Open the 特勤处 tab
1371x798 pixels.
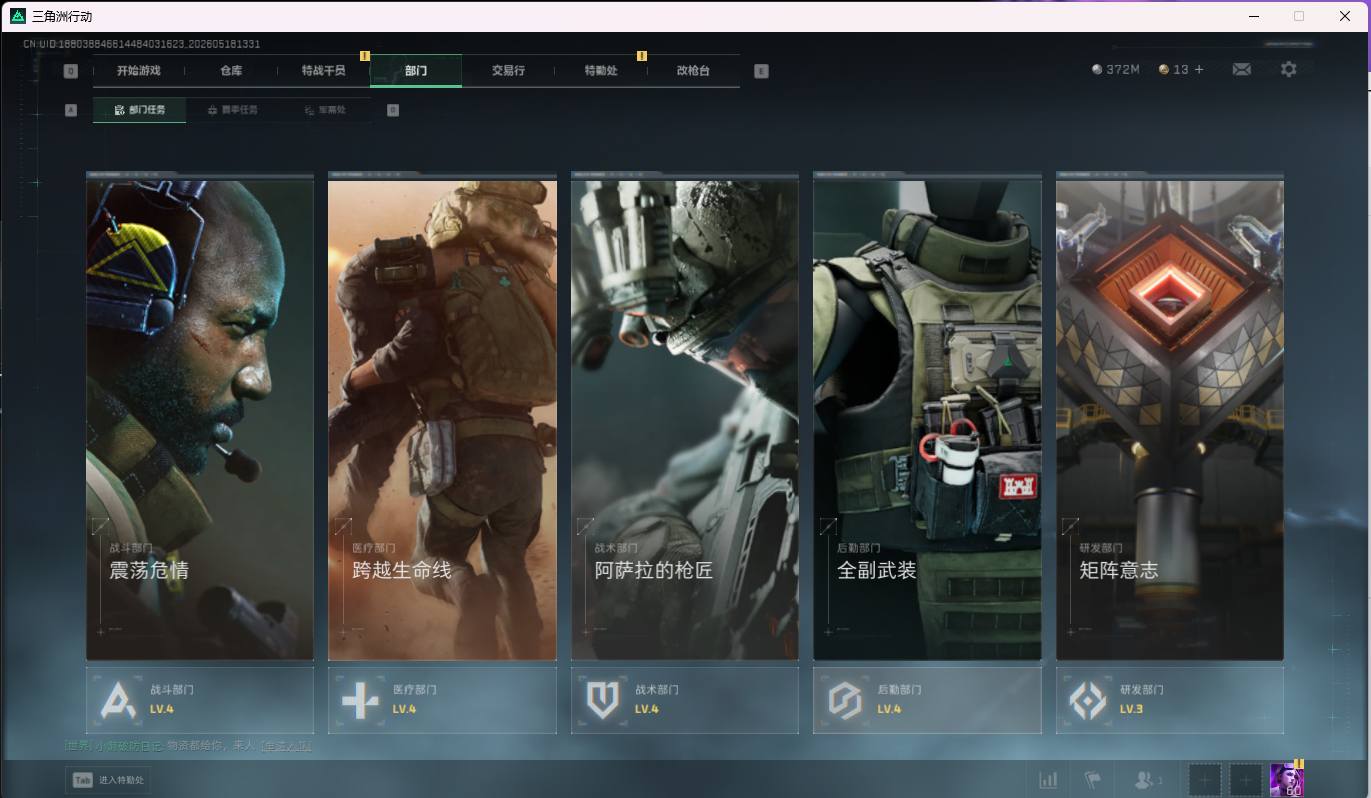point(601,71)
